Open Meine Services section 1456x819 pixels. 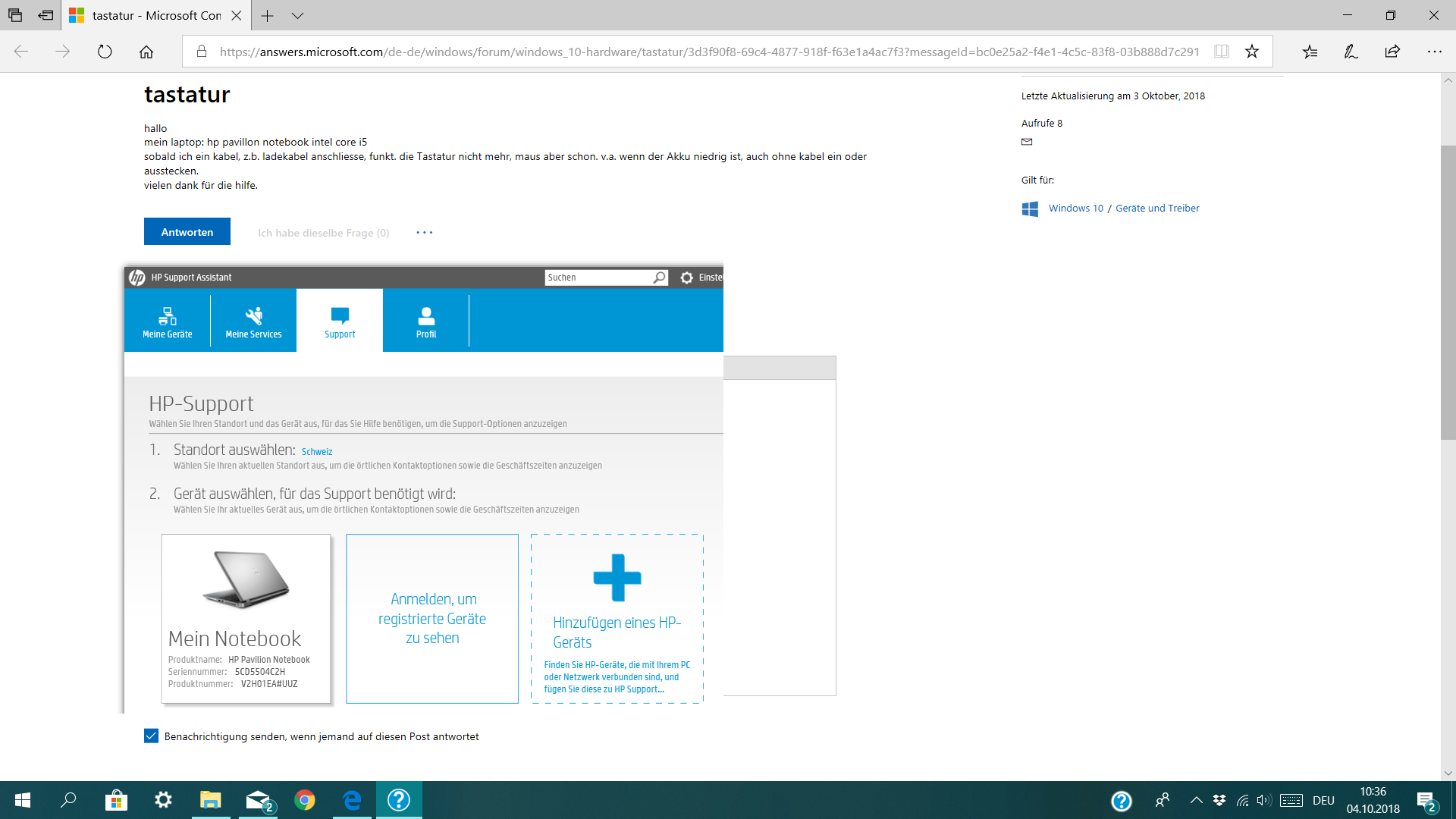(x=253, y=322)
